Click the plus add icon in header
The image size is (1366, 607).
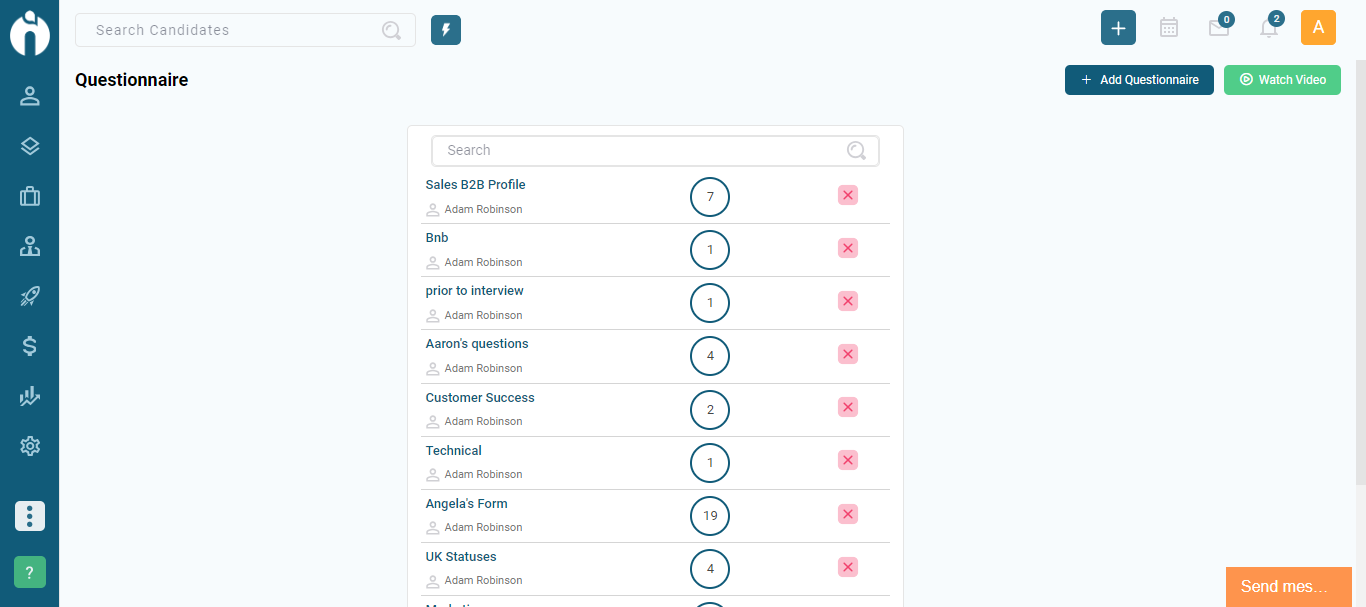tap(1118, 28)
